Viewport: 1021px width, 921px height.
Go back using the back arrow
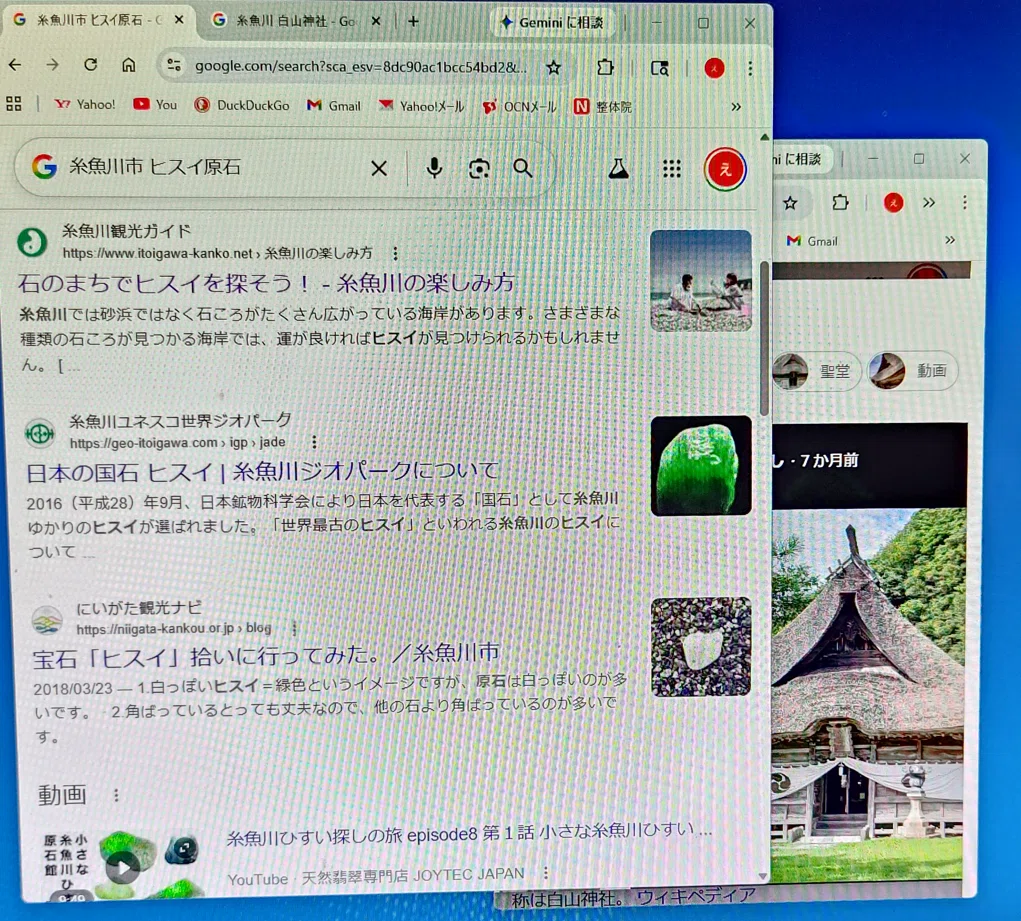15,65
